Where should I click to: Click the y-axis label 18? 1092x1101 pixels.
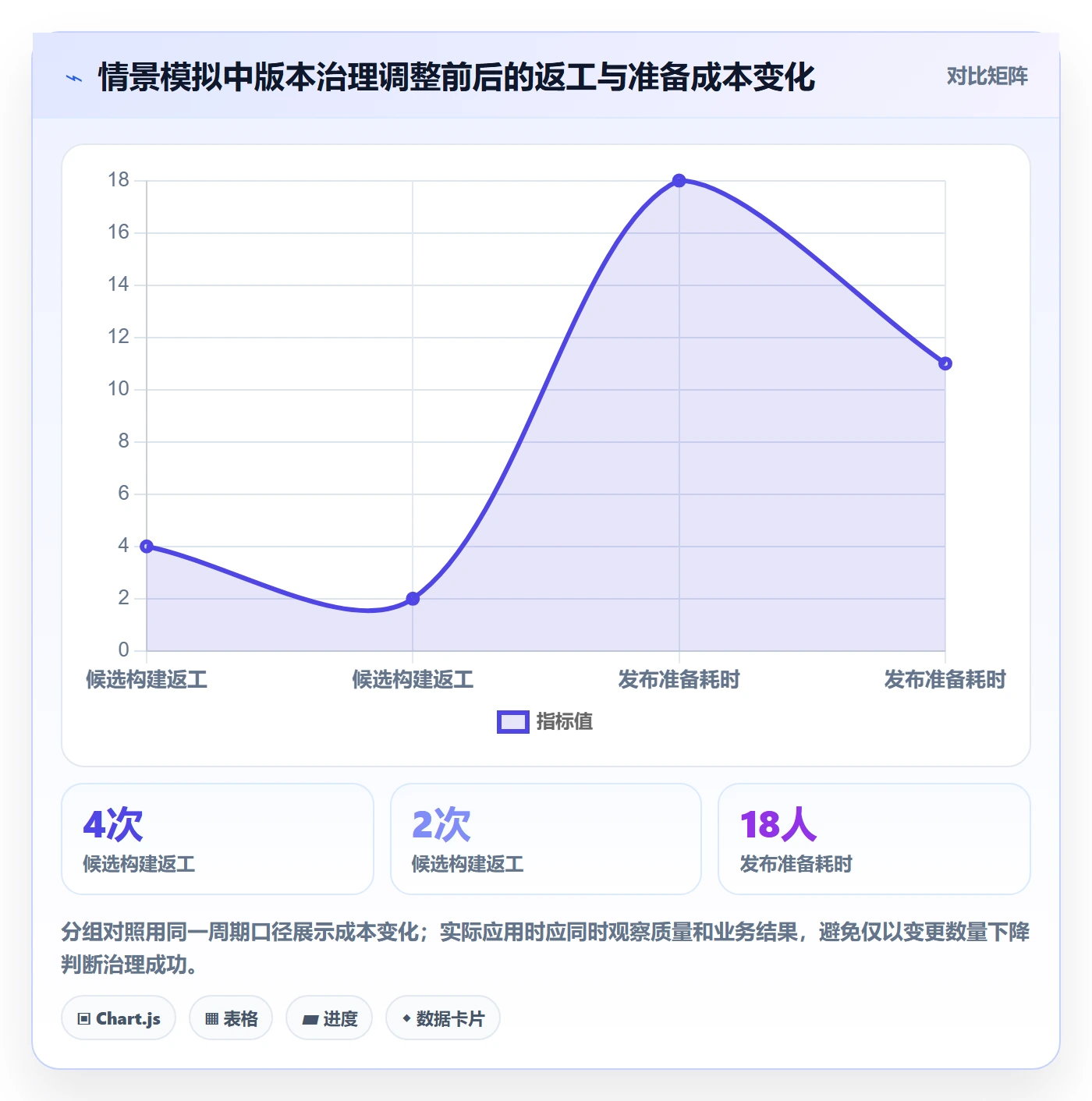pyautogui.click(x=119, y=180)
